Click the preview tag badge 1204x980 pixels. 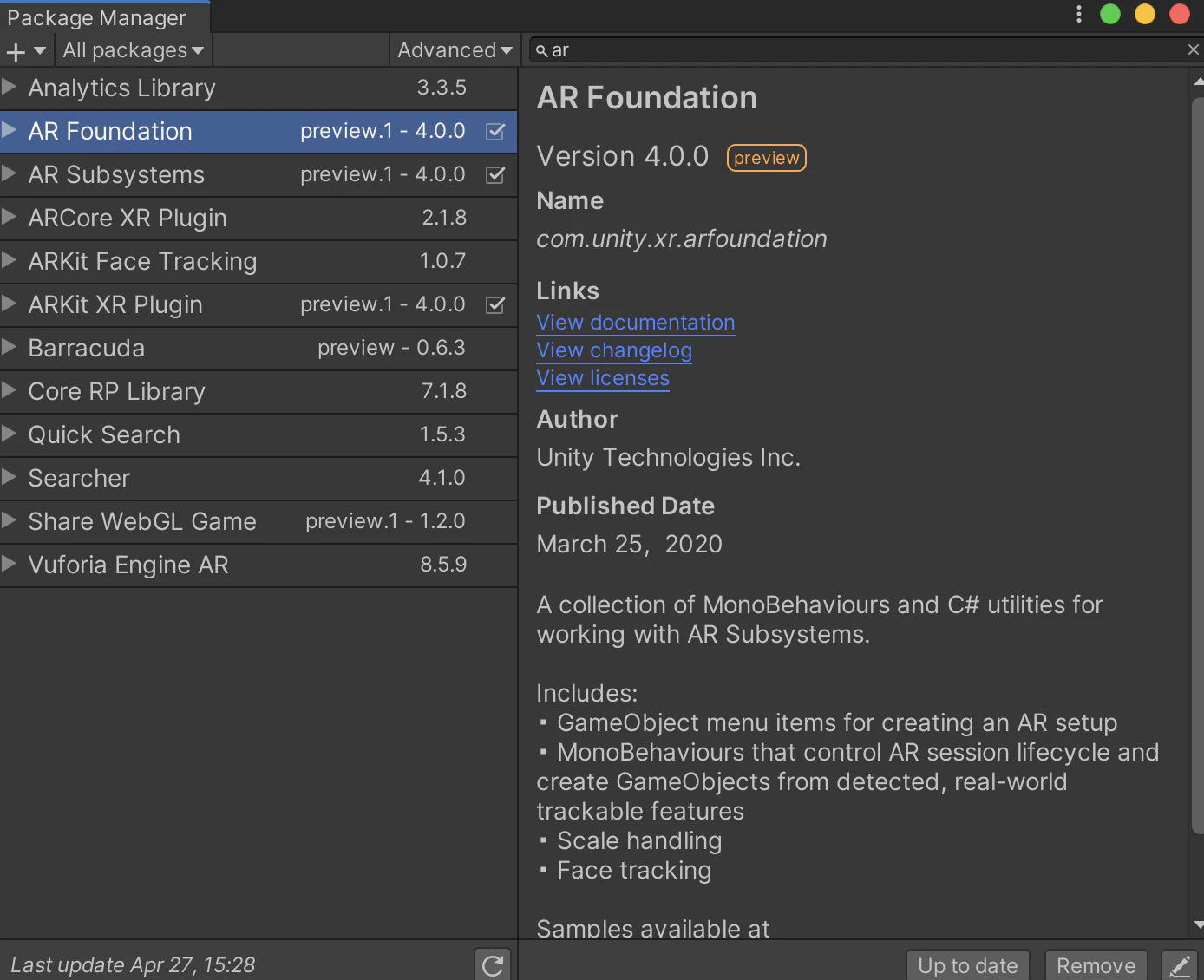click(x=767, y=158)
